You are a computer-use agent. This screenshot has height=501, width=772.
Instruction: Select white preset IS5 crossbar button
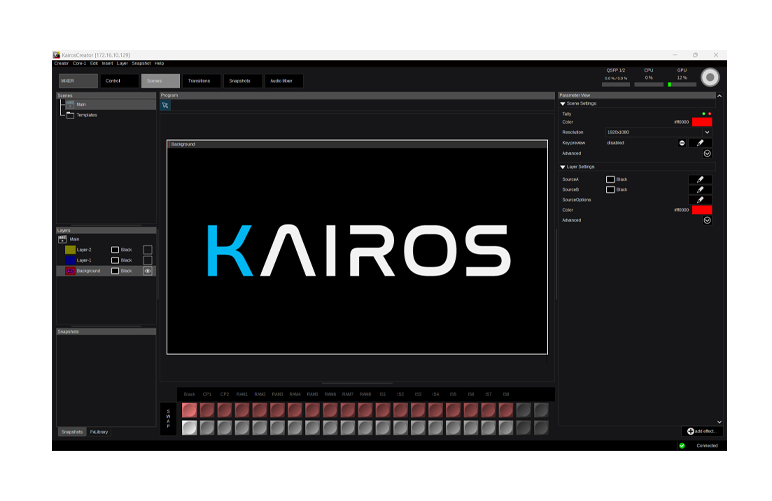pyautogui.click(x=453, y=428)
